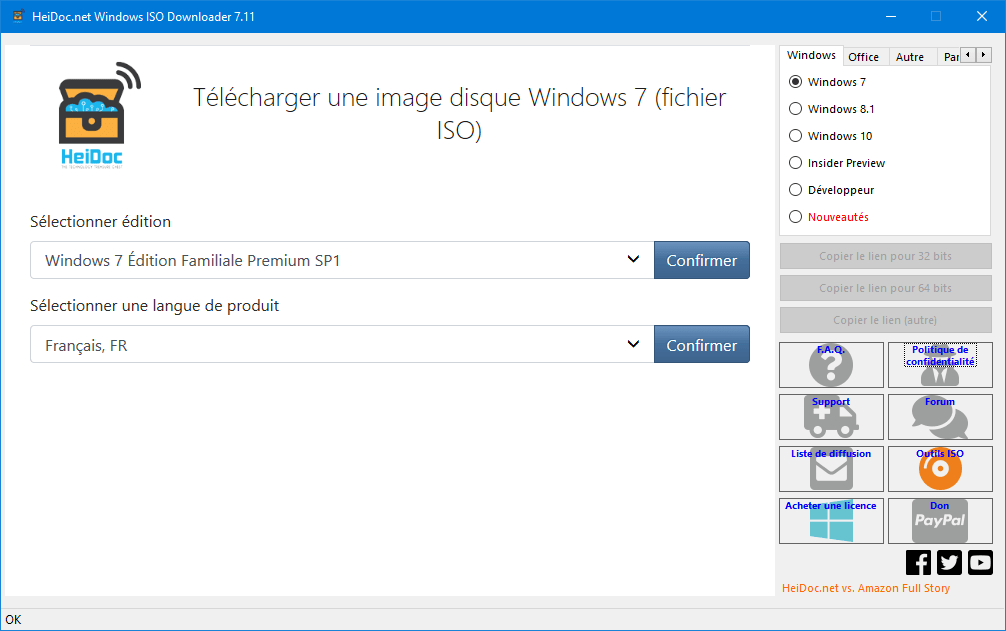Image resolution: width=1006 pixels, height=631 pixels.
Task: Expand the langue de produit dropdown
Action: click(342, 344)
